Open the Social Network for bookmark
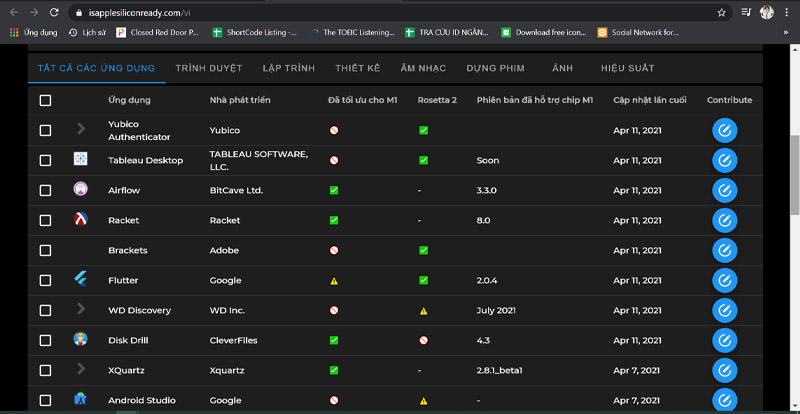The width and height of the screenshot is (800, 414). pyautogui.click(x=638, y=33)
